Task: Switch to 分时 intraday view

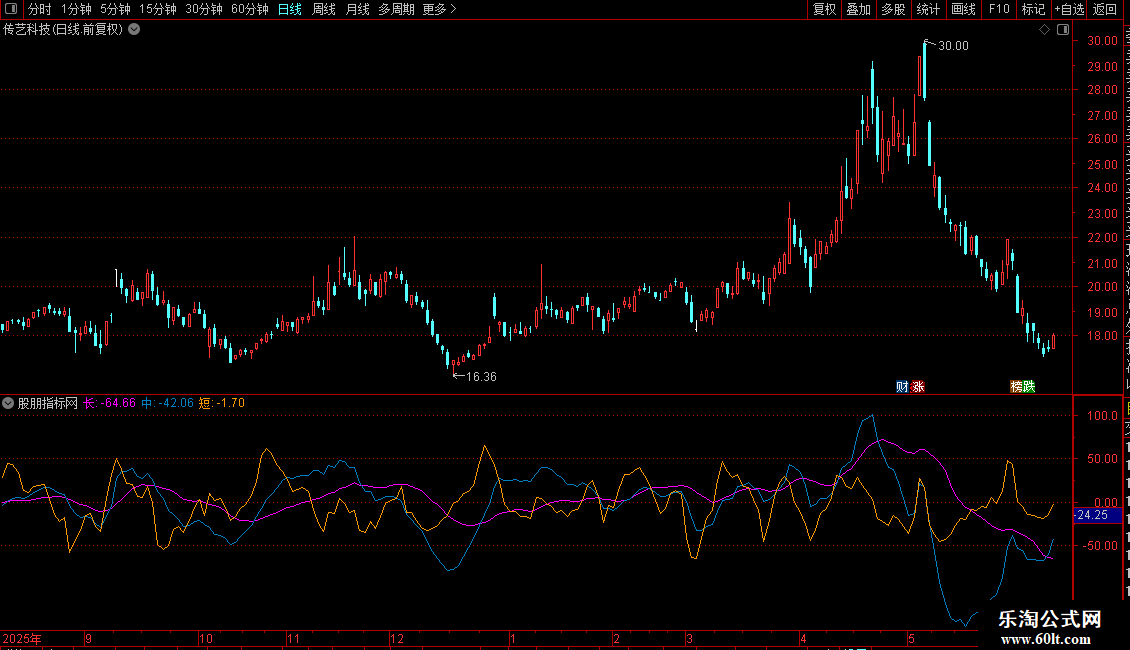Action: (x=40, y=9)
